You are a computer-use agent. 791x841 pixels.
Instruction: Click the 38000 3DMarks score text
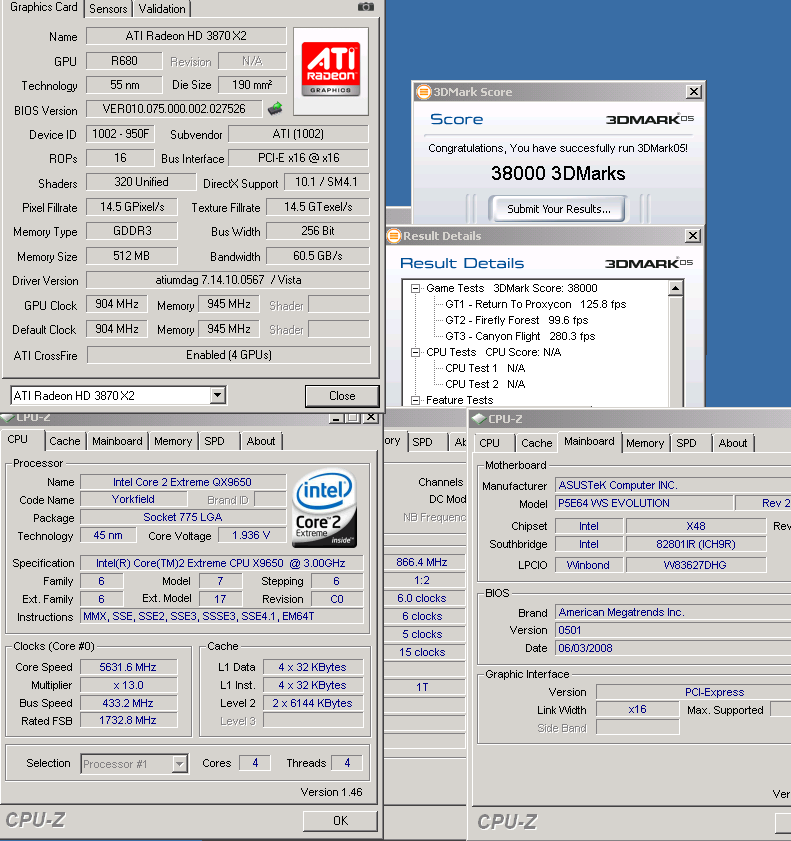[558, 173]
